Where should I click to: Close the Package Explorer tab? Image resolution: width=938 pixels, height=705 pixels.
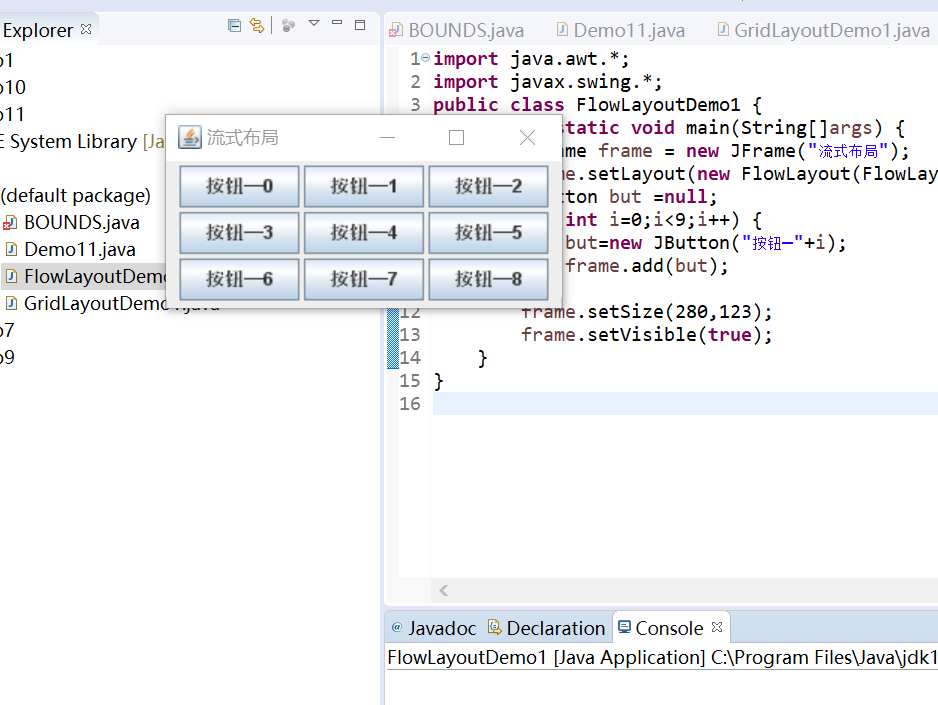point(86,30)
